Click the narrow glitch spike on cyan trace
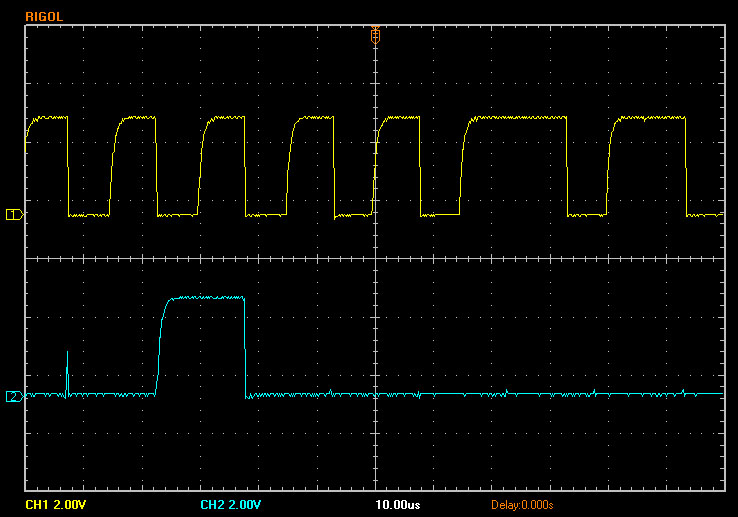 pos(67,372)
